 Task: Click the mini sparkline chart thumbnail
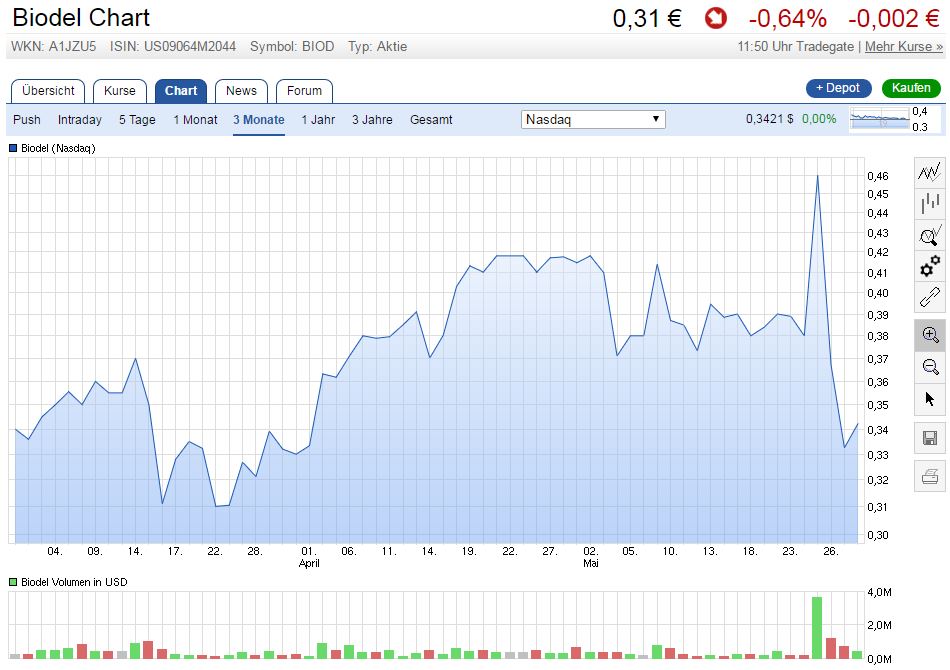(x=880, y=119)
